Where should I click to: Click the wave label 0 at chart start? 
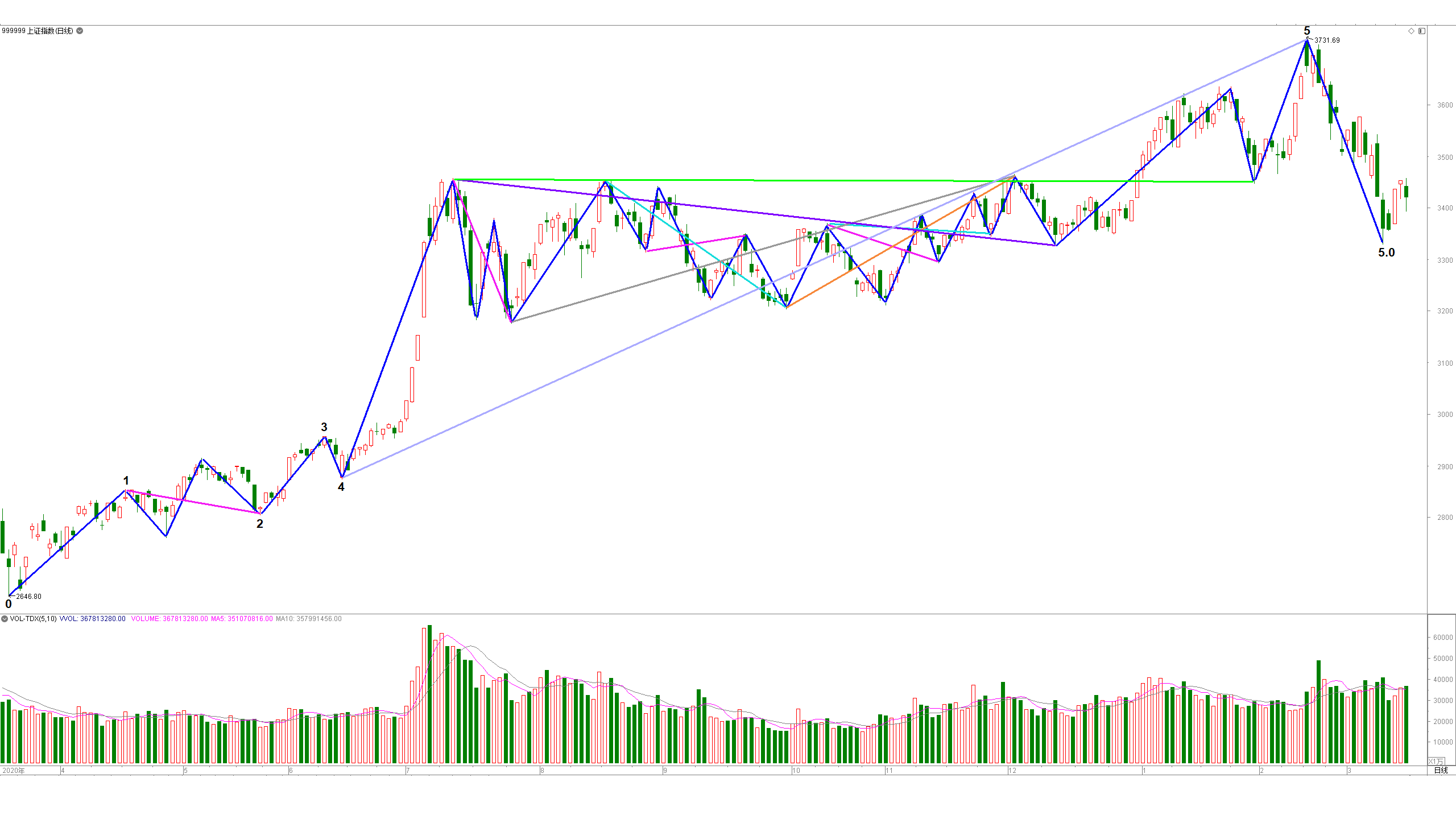tap(9, 604)
